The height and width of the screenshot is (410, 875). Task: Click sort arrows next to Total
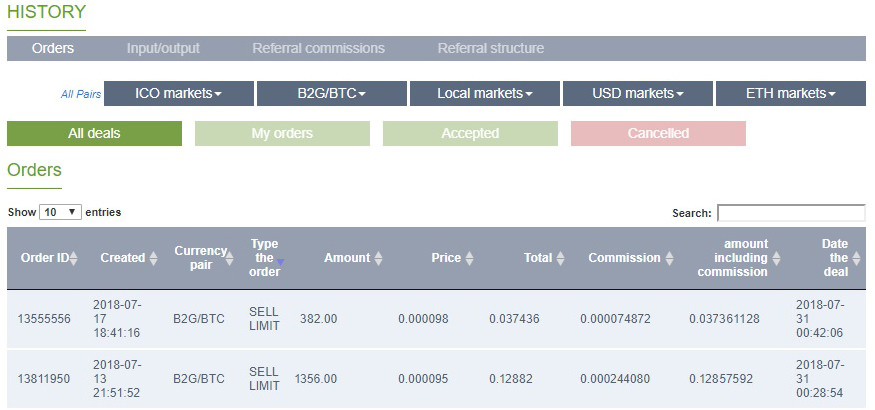point(560,258)
